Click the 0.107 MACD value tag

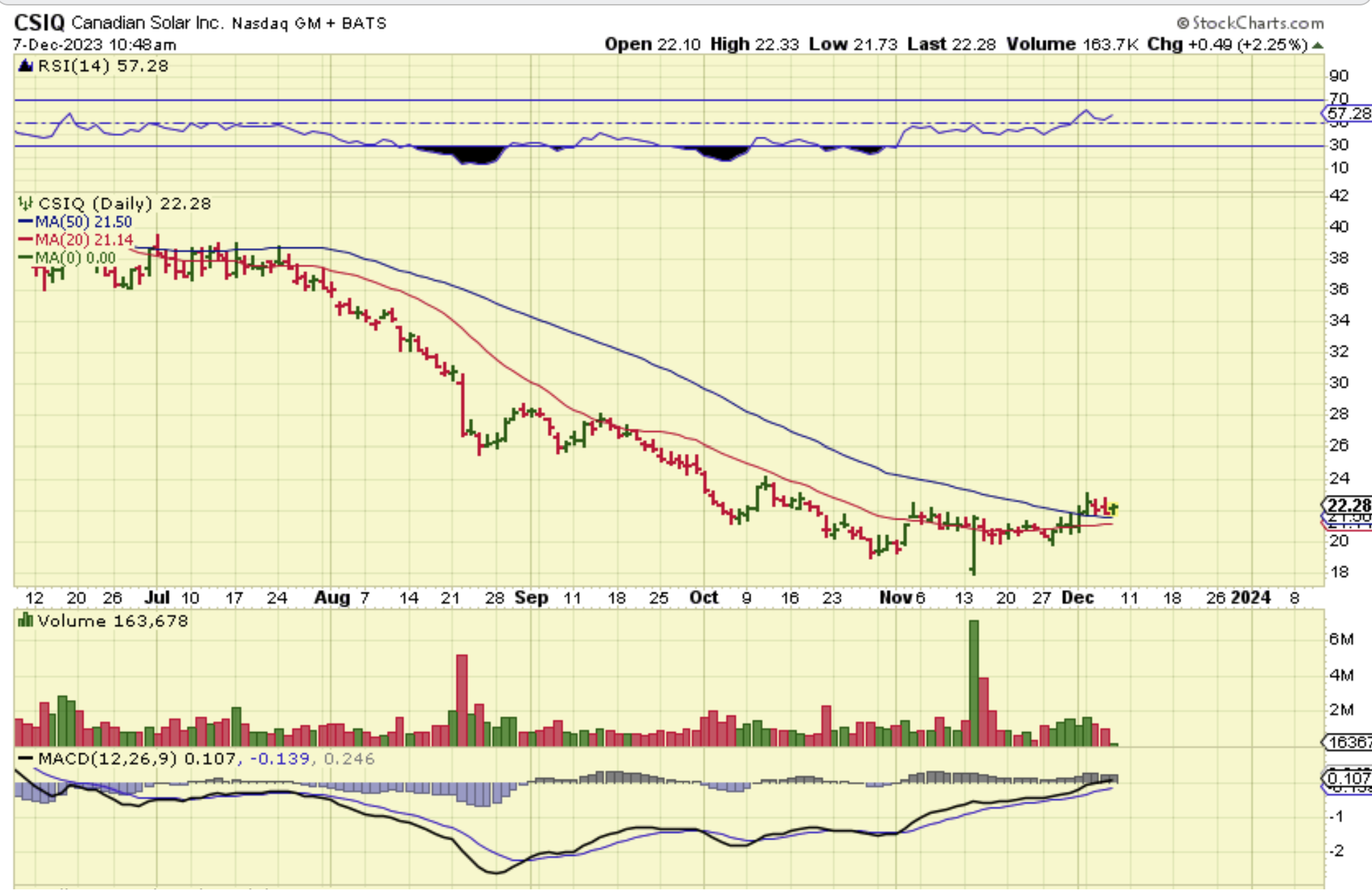coord(1347,778)
